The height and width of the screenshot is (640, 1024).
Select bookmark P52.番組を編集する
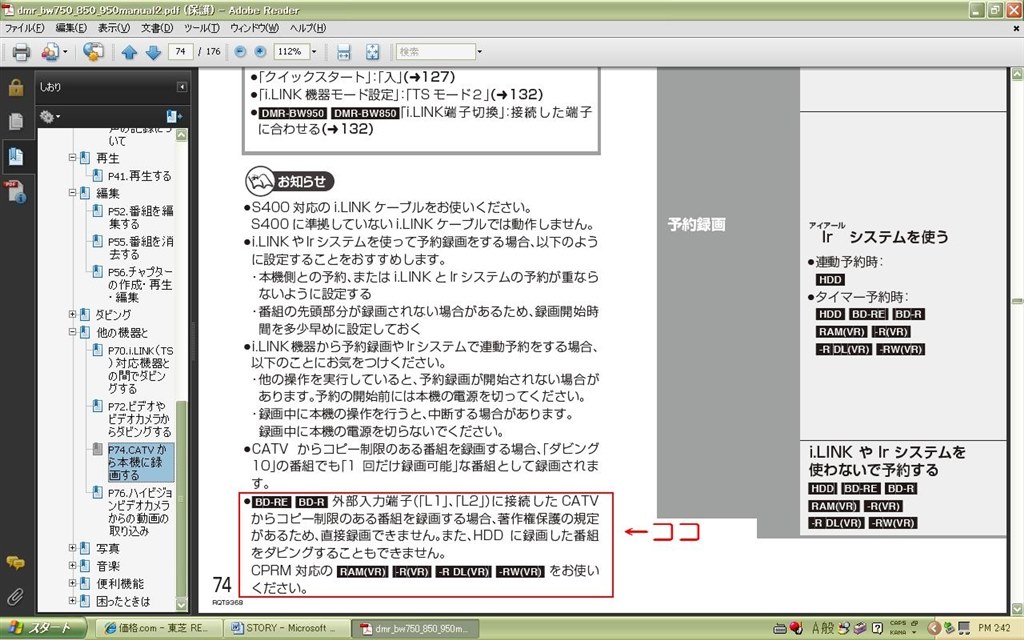click(x=140, y=217)
